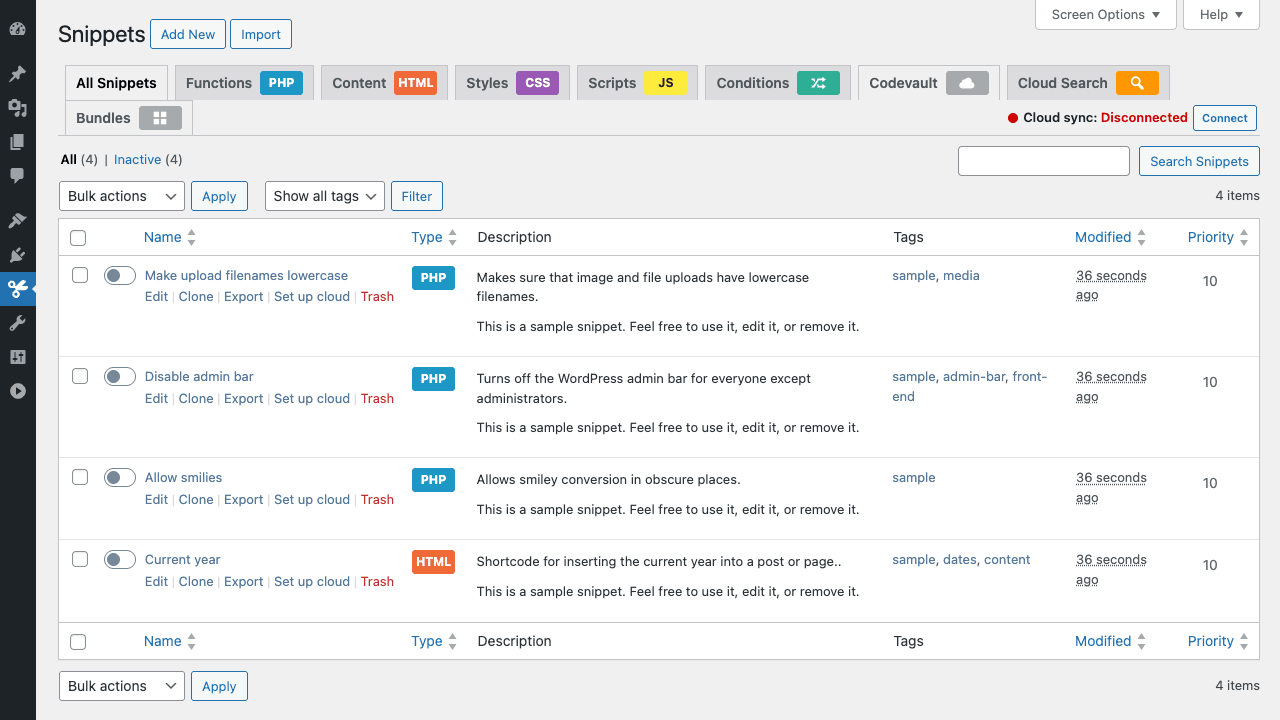Open Posts via the pushpin icon
This screenshot has height=720, width=1280.
pos(17,74)
